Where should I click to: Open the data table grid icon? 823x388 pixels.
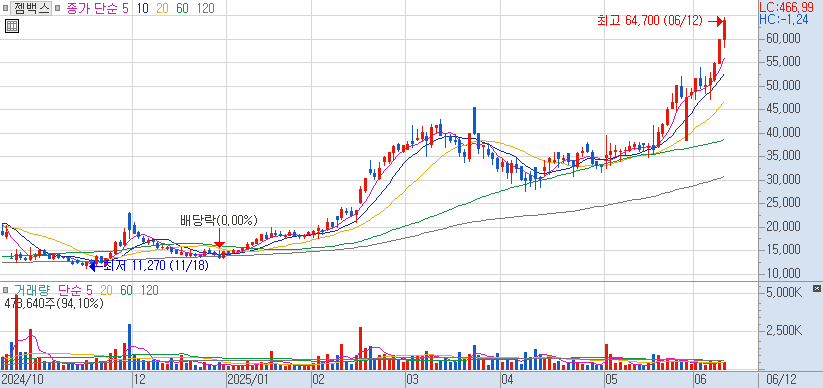coord(12,26)
